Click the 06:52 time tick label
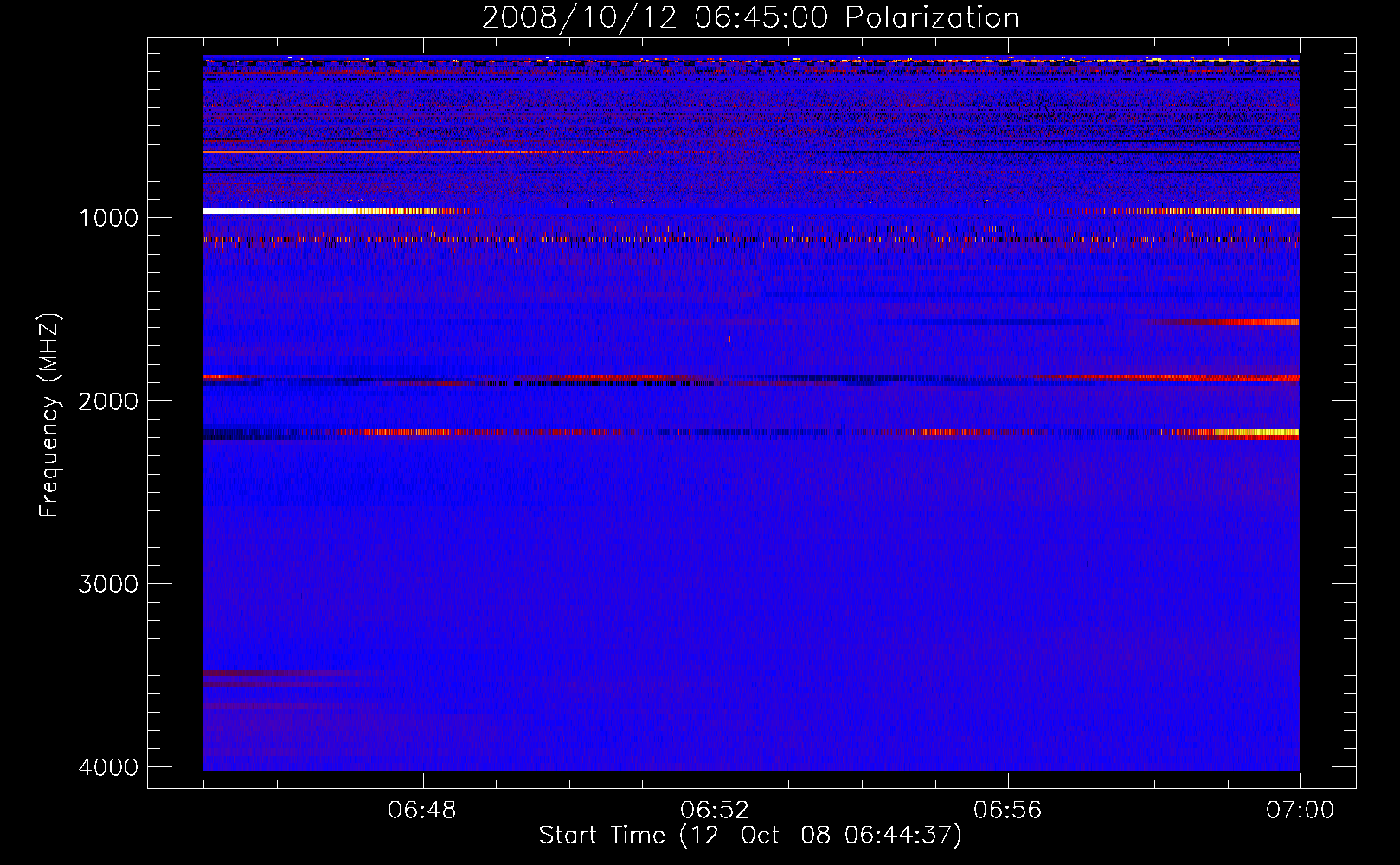Image resolution: width=1400 pixels, height=865 pixels. pos(715,811)
